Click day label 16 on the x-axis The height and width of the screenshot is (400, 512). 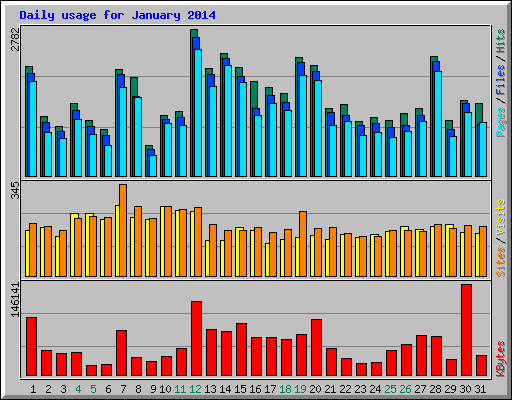(x=255, y=389)
